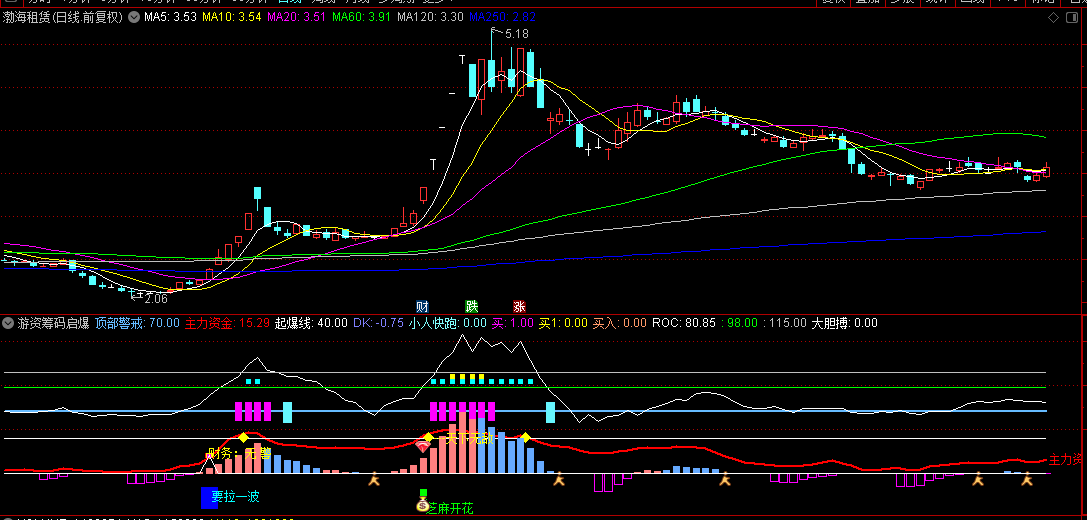
Task: Open the 渤海租赁 (日线.前复权) title label
Action: (x=64, y=17)
